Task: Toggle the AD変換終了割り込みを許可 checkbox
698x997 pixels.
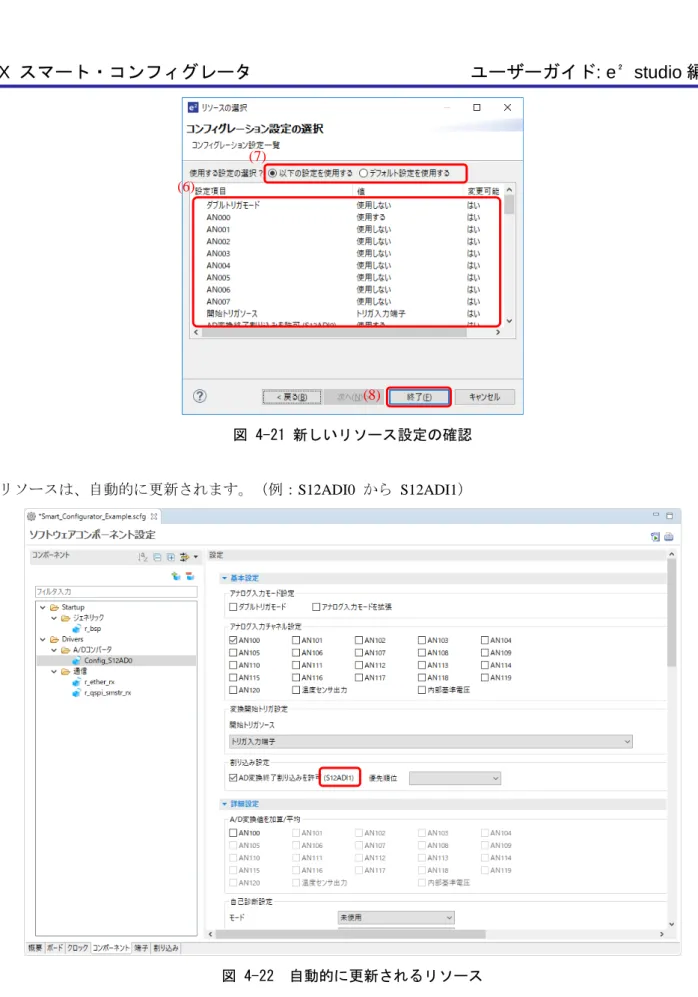Action: click(x=233, y=778)
